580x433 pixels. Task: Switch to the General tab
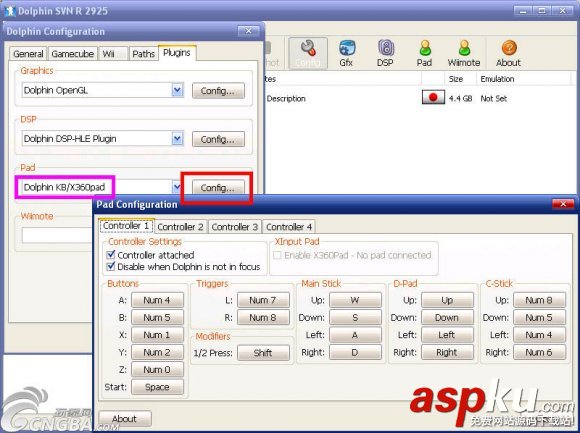(28, 54)
